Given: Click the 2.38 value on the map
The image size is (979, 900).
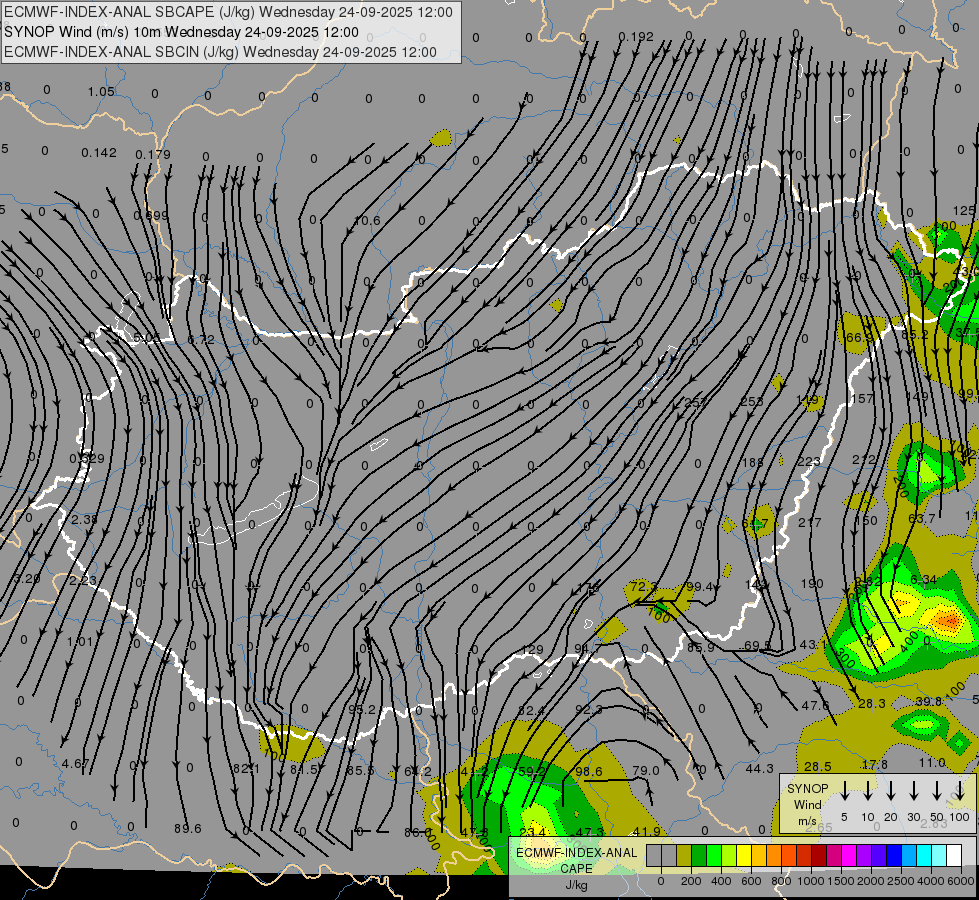Looking at the screenshot, I should coord(84,519).
